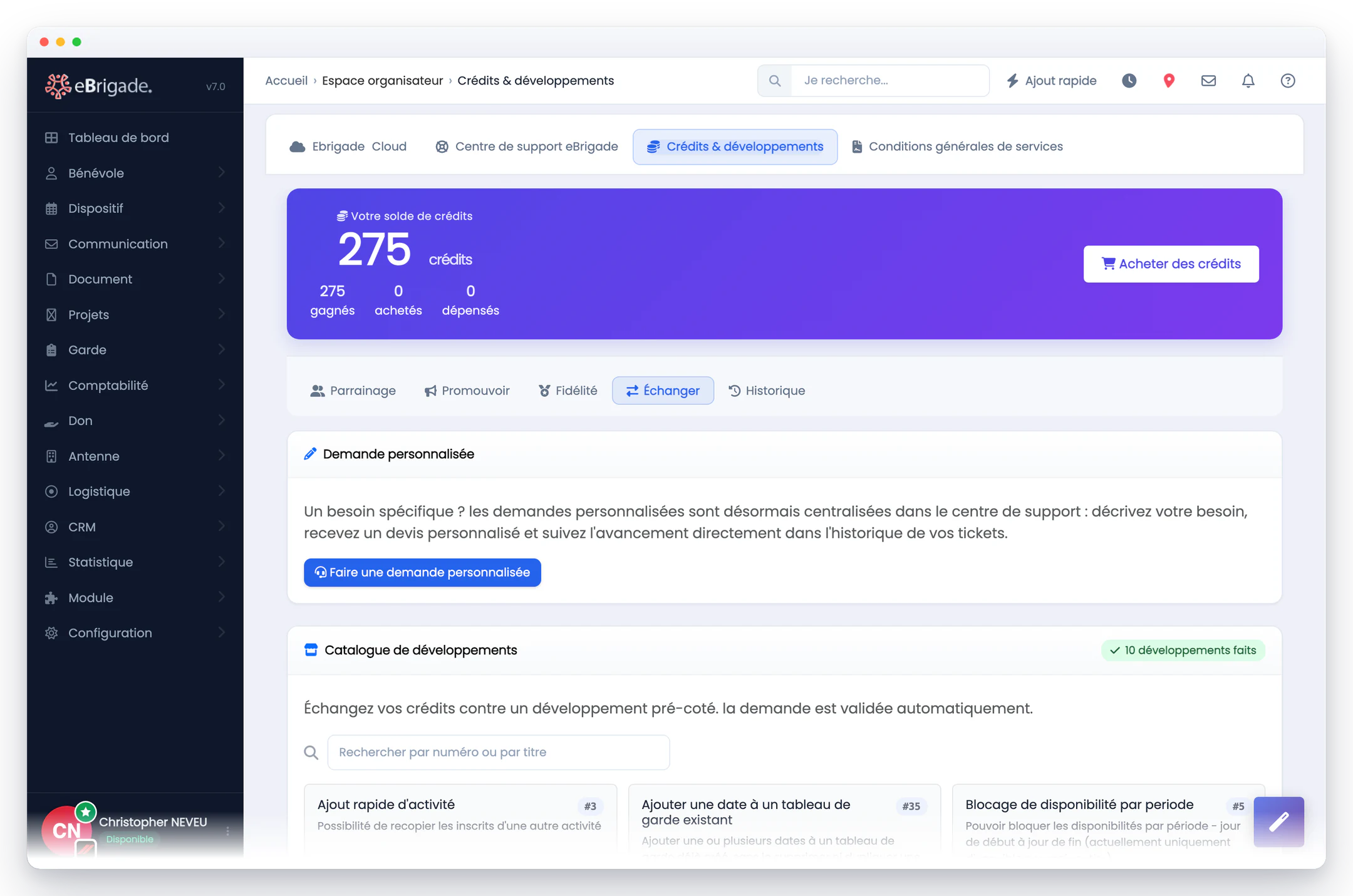Click the 10 développements faits badge
Viewport: 1353px width, 896px height.
tap(1183, 650)
